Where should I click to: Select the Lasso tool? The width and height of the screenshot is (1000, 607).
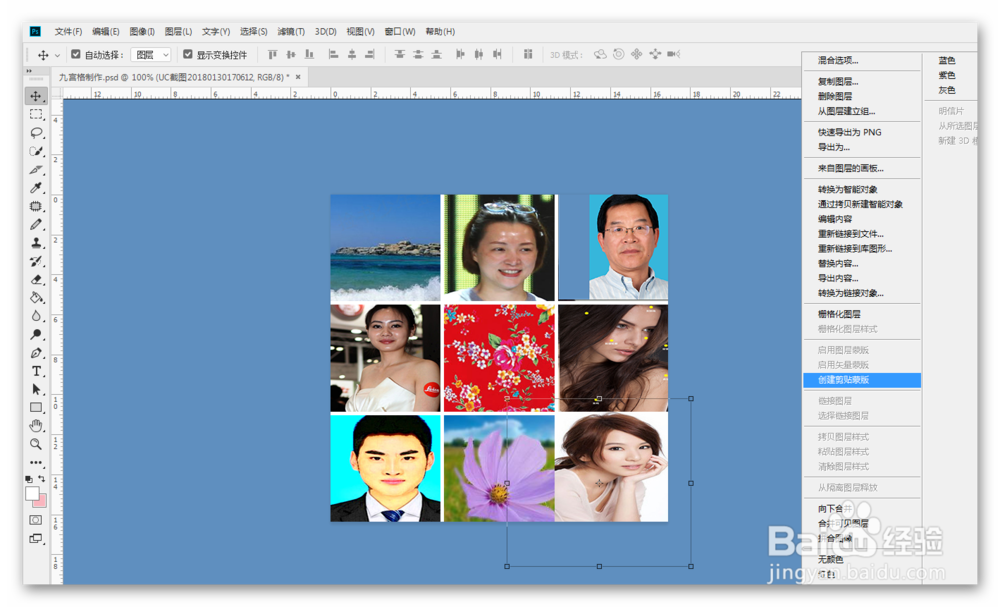click(x=36, y=133)
